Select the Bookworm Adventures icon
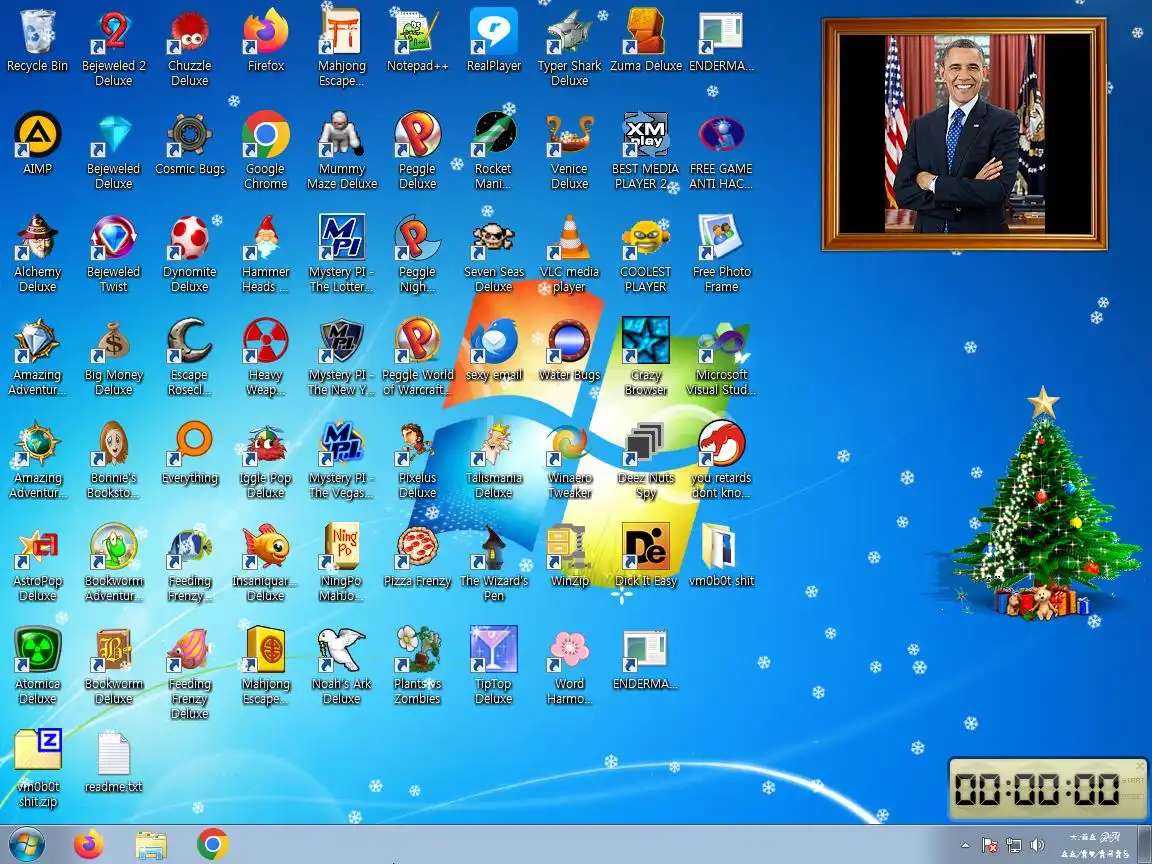 [x=114, y=562]
